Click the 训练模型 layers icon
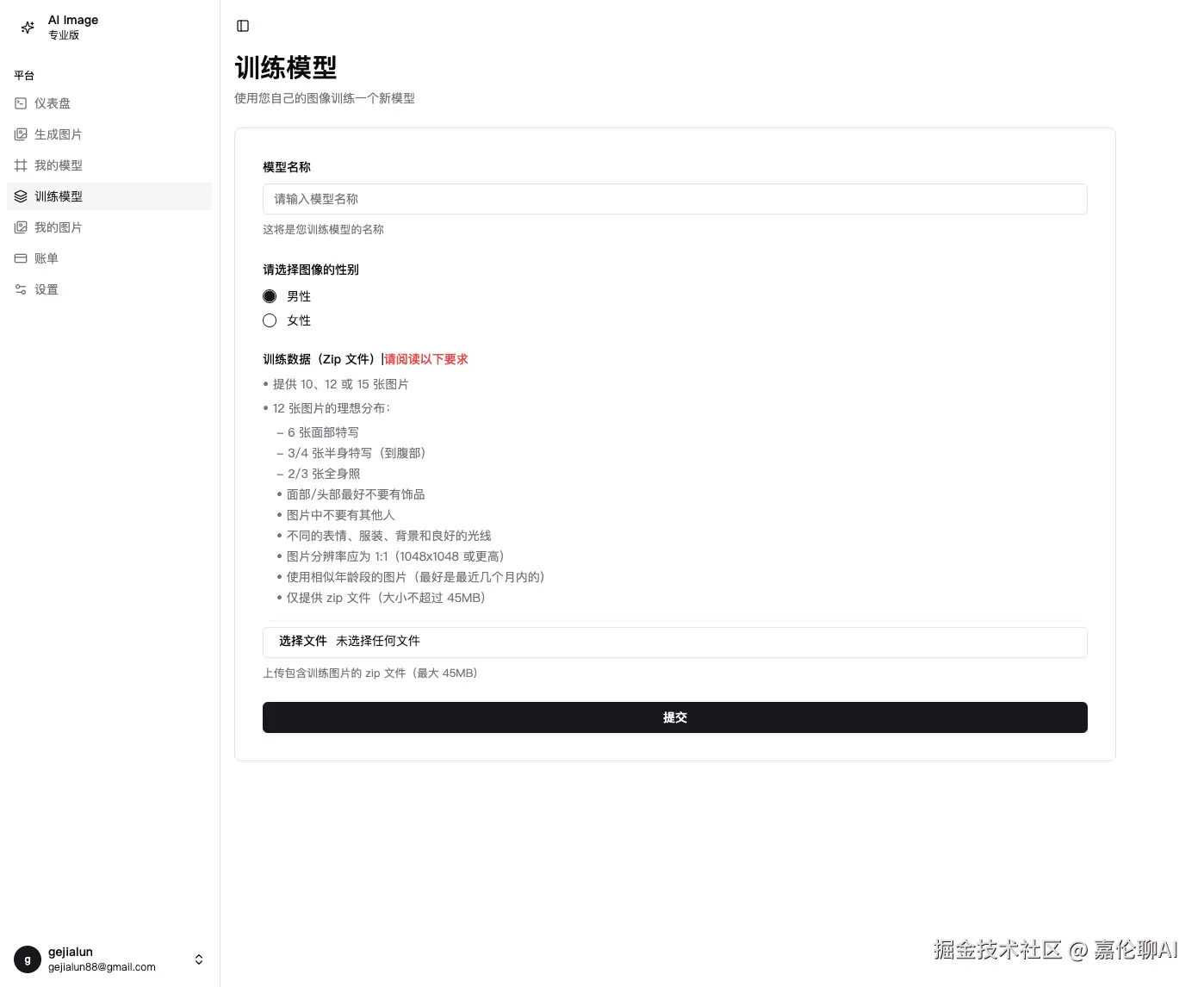This screenshot has height=987, width=1204. pyautogui.click(x=20, y=196)
